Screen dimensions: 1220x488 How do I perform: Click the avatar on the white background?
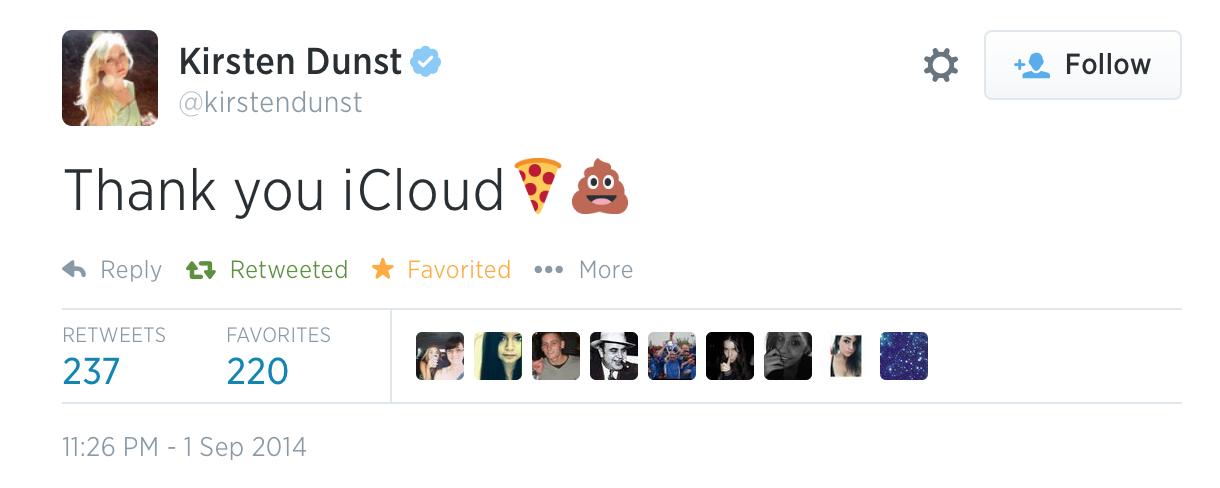click(x=846, y=356)
